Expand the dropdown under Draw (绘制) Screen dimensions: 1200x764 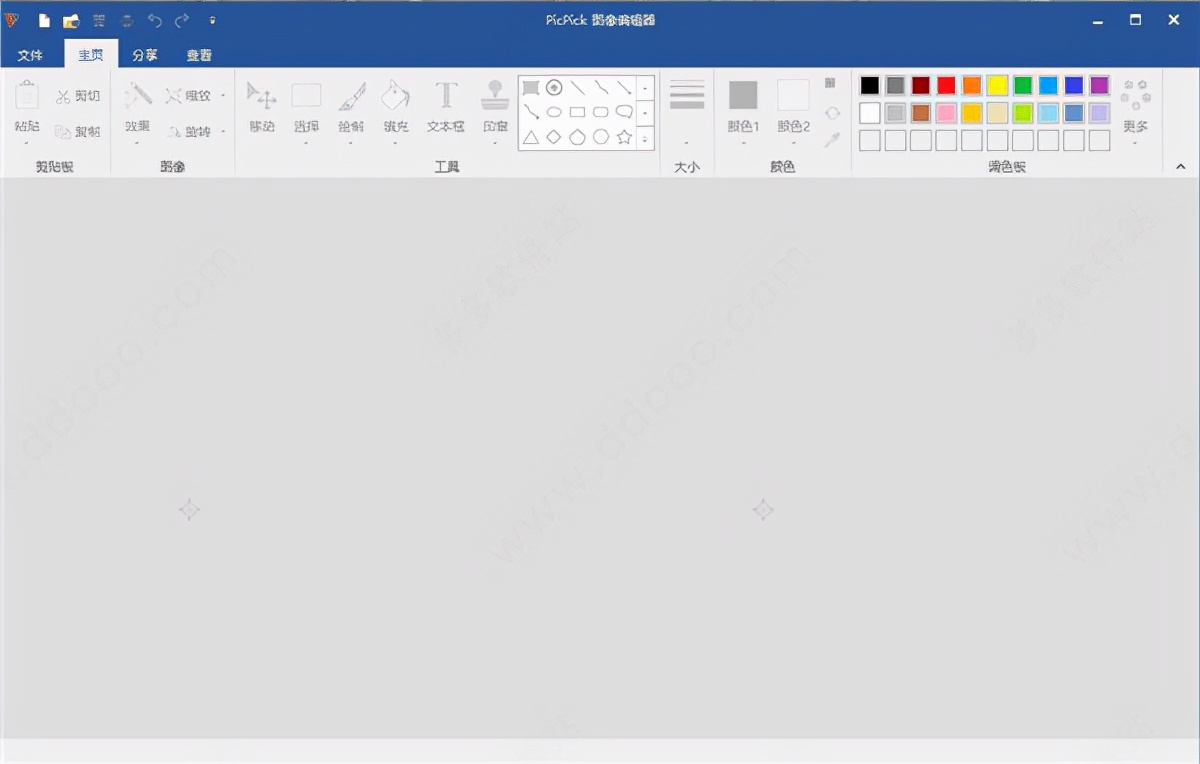[351, 143]
